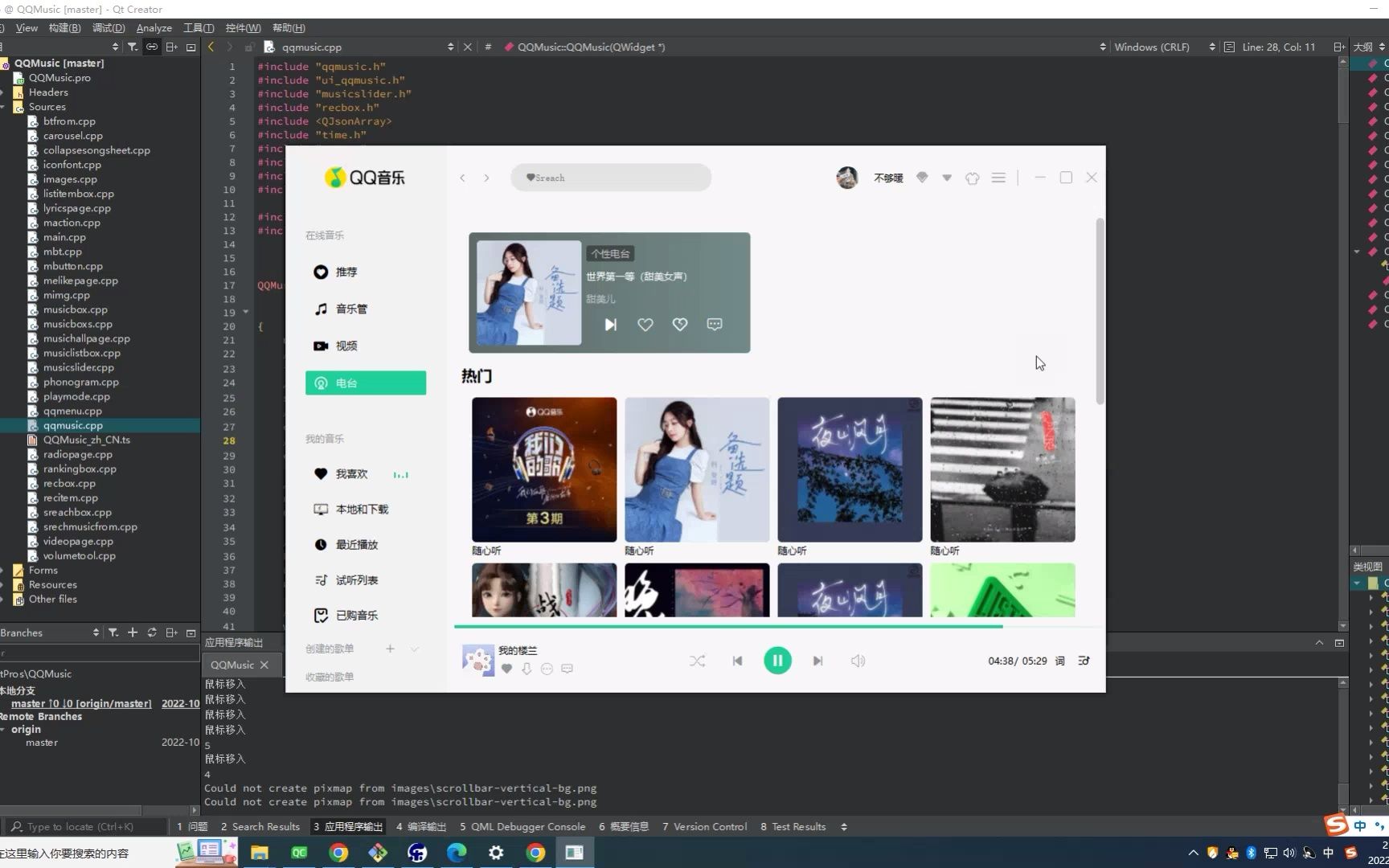Image resolution: width=1389 pixels, height=868 pixels.
Task: Close the QQMusic application output tab
Action: 264,665
